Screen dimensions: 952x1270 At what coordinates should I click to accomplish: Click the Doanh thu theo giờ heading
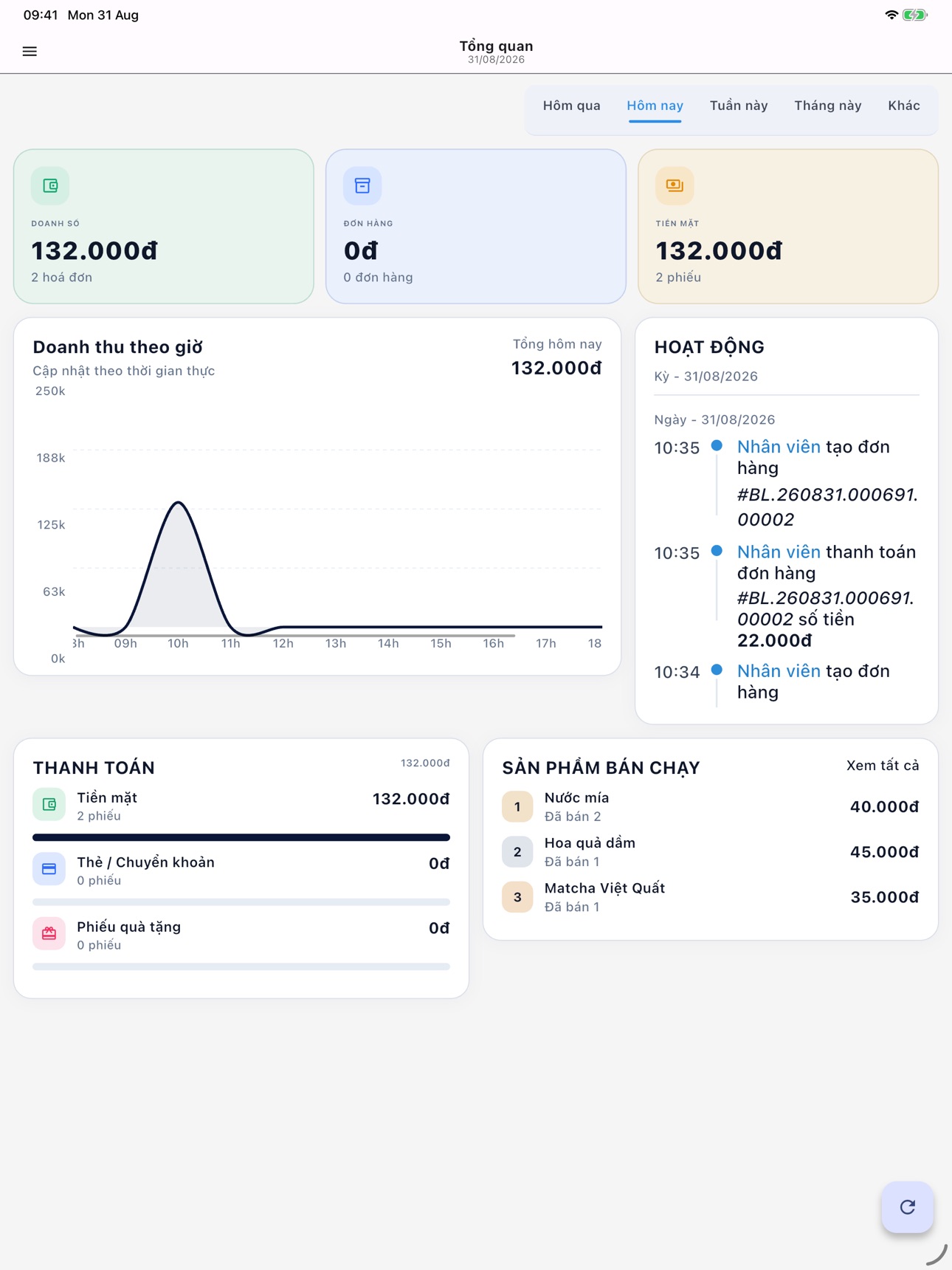[117, 347]
